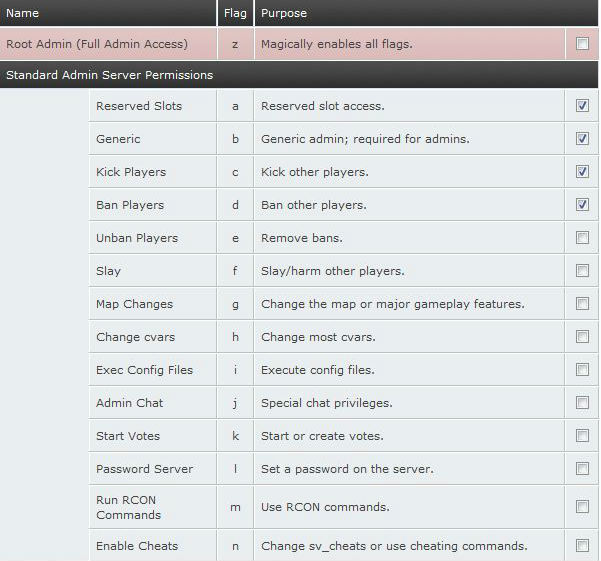Screen dimensions: 601x561
Task: Click the Standard Admin Server Permissions heading
Action: coord(109,75)
